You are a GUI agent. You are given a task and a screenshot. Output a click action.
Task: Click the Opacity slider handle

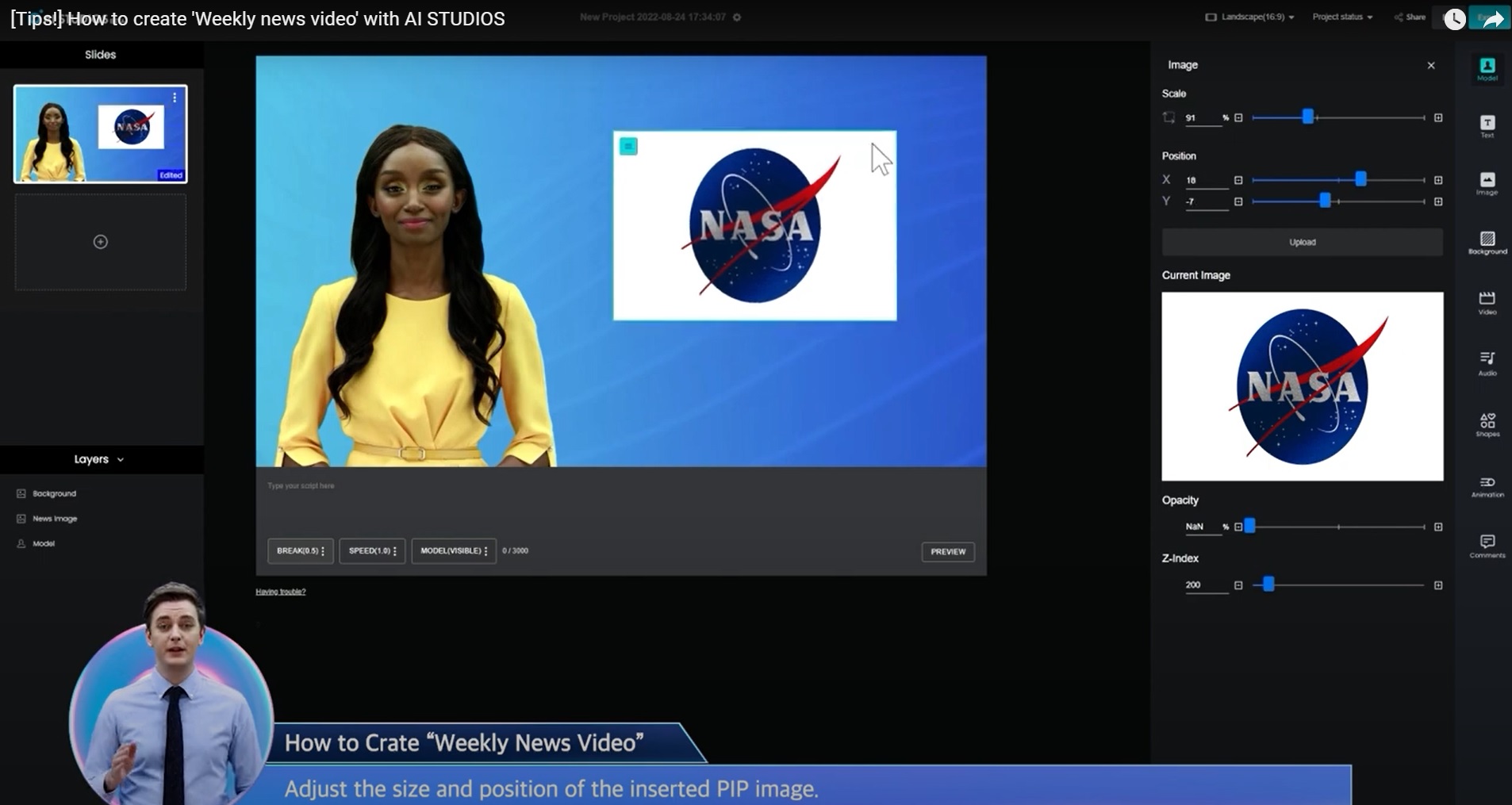coord(1249,526)
